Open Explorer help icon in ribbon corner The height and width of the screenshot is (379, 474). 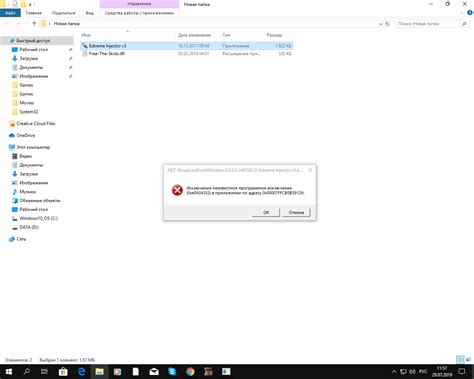coord(470,13)
